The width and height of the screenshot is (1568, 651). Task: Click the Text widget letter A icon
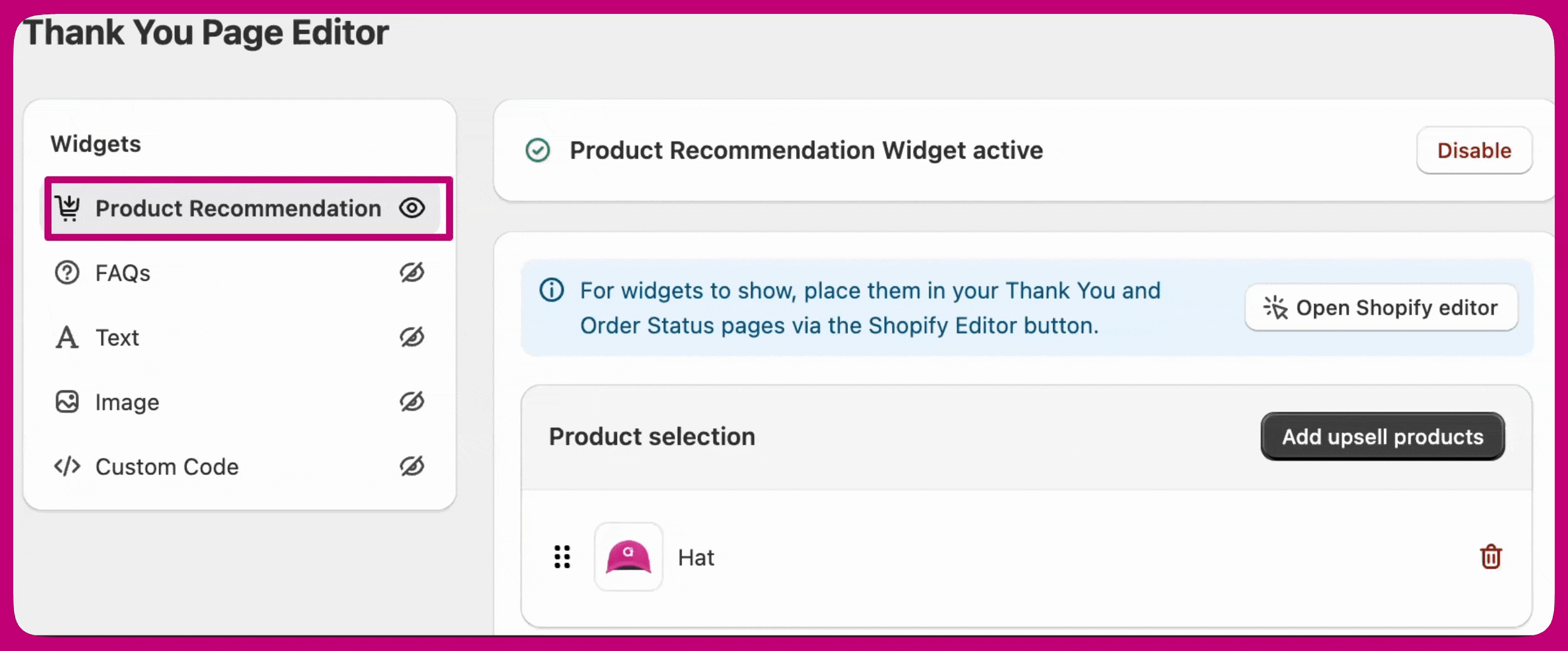coord(67,337)
